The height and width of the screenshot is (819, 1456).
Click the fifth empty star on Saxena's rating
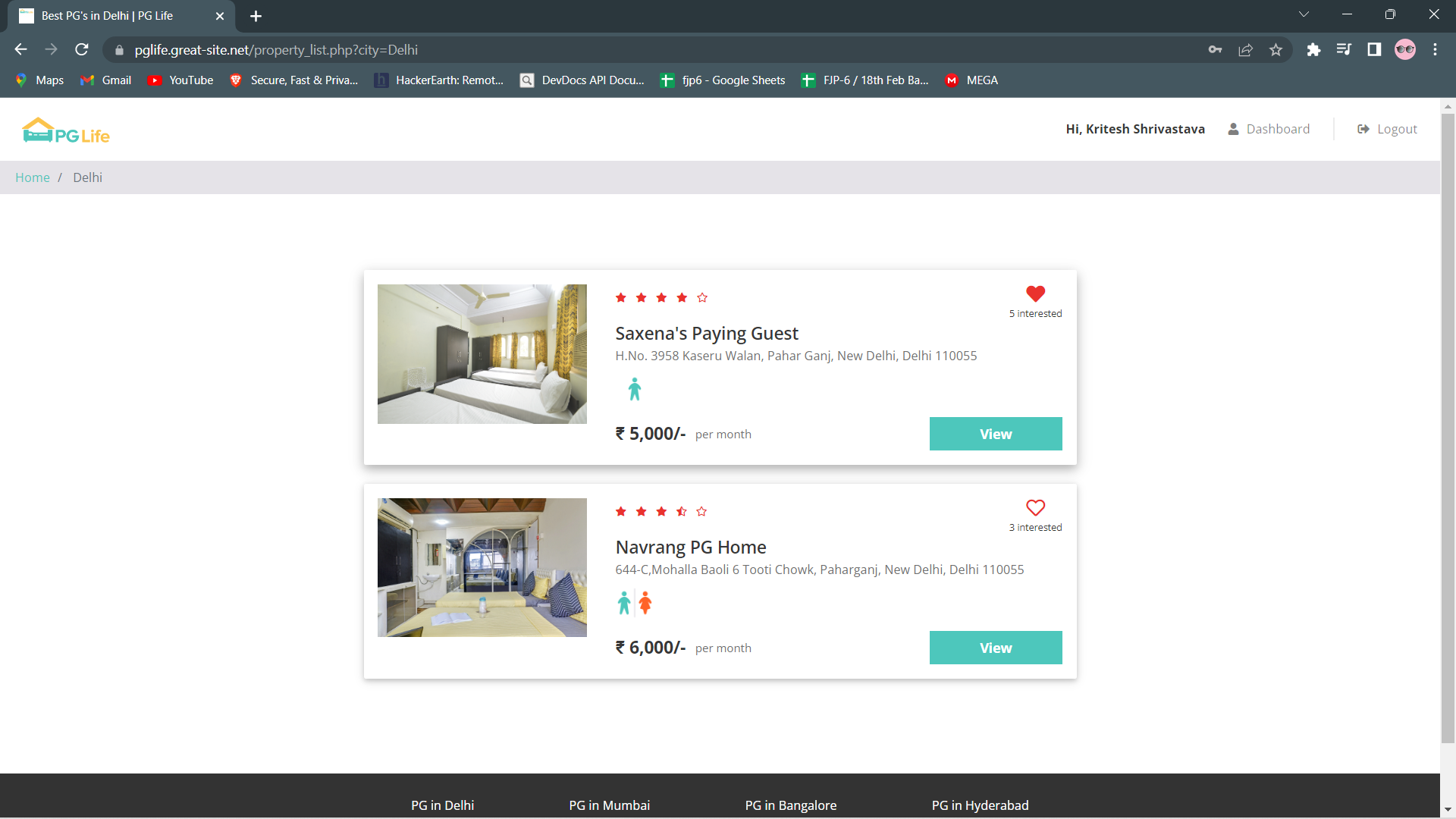click(701, 297)
